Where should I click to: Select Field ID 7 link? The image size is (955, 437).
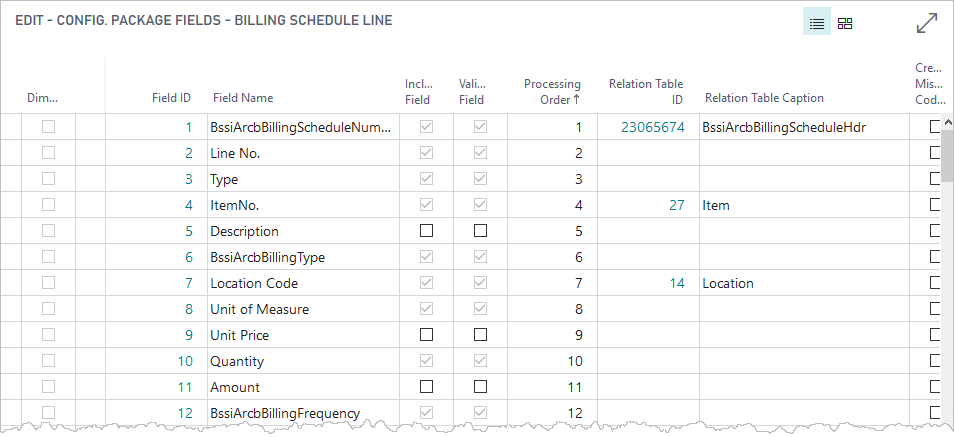coord(187,283)
